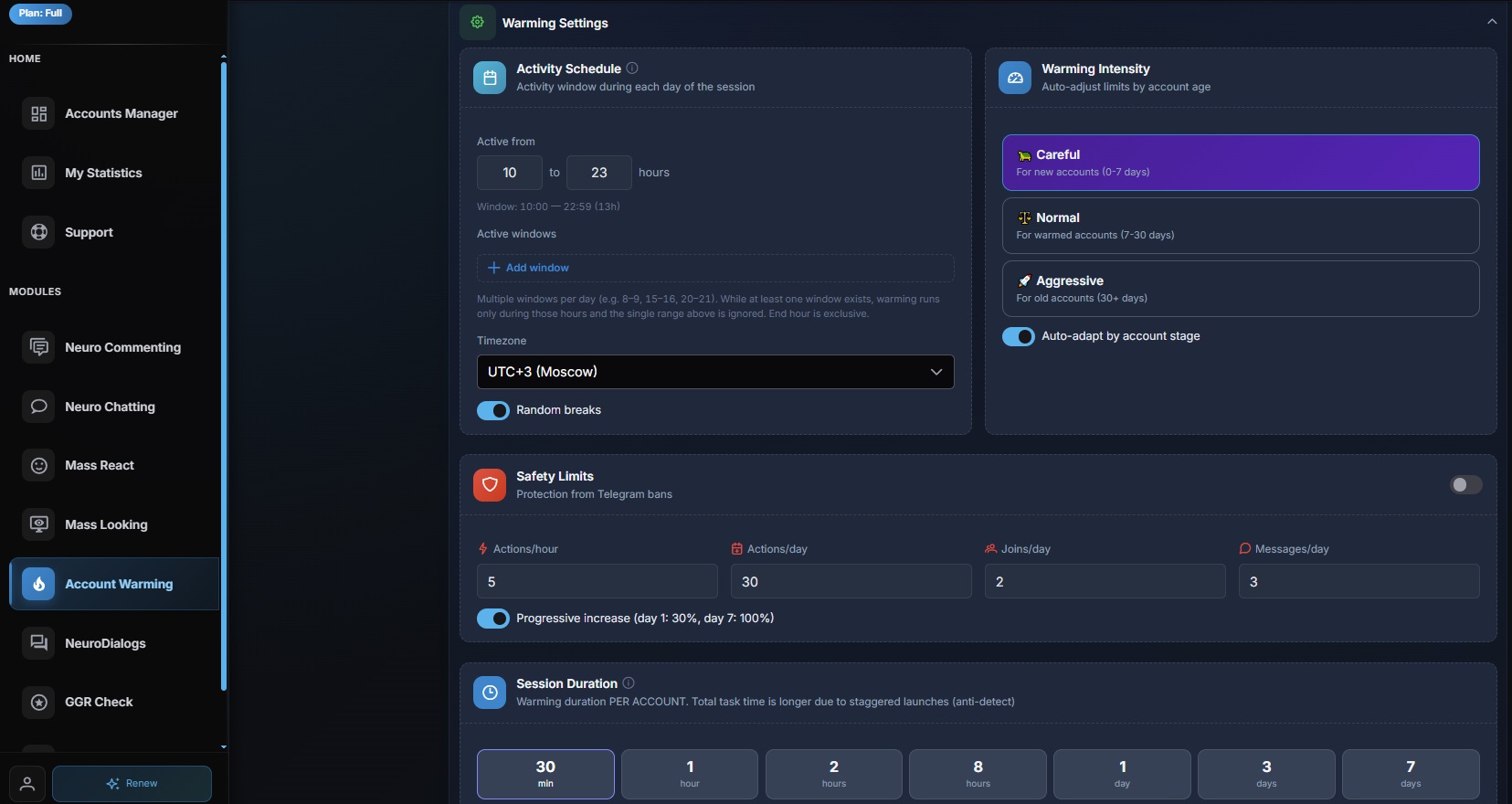
Task: Click the Mass React smiley icon
Action: tap(38, 465)
